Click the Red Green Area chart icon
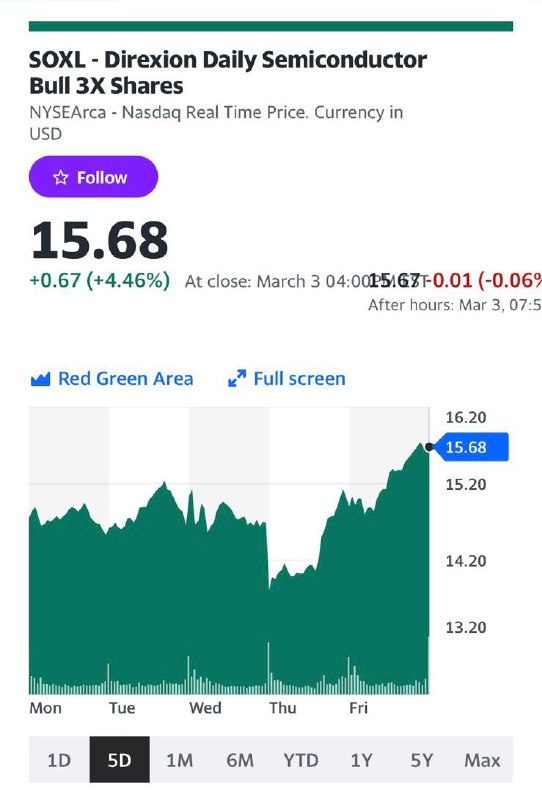This screenshot has width=542, height=800. (x=40, y=379)
